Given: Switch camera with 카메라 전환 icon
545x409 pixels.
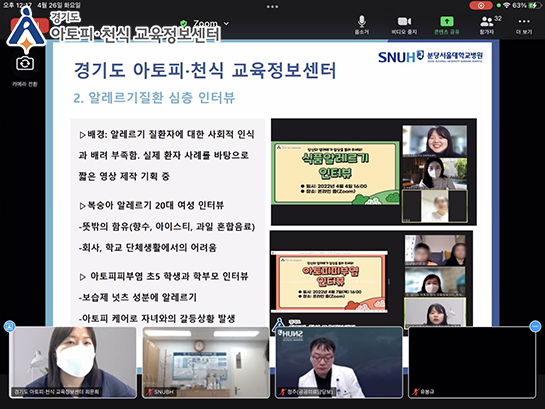Looking at the screenshot, I should coord(25,64).
